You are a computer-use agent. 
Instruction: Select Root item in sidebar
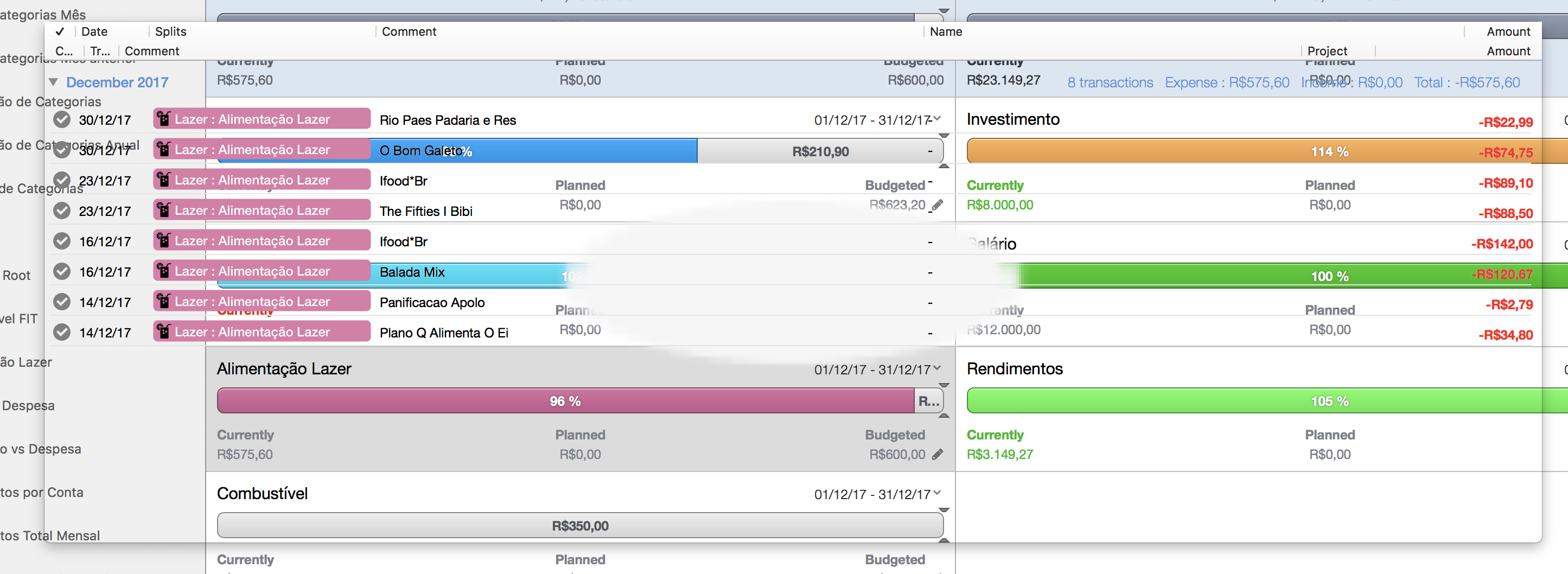coord(16,275)
